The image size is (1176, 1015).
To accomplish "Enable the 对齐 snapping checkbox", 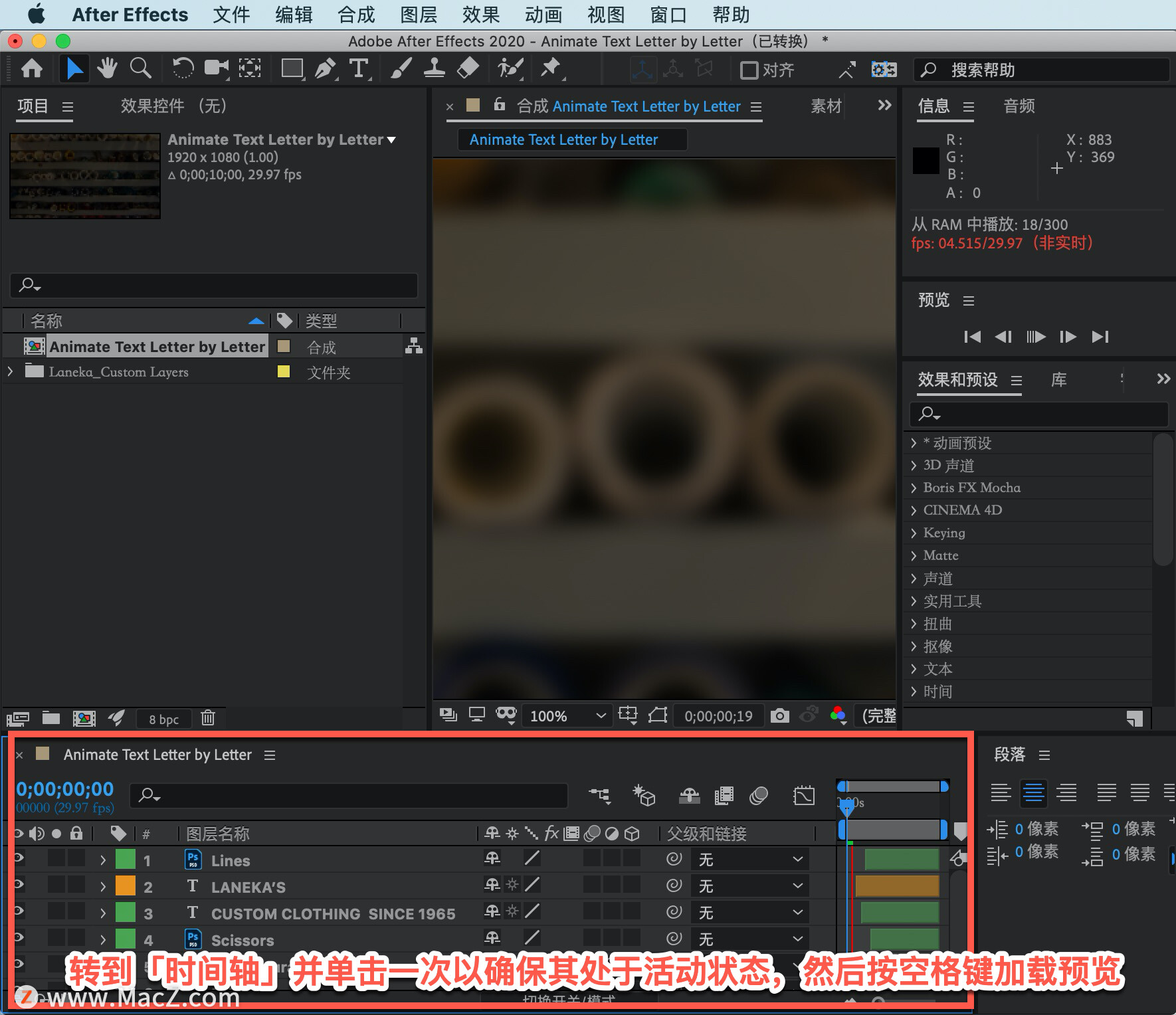I will point(749,70).
